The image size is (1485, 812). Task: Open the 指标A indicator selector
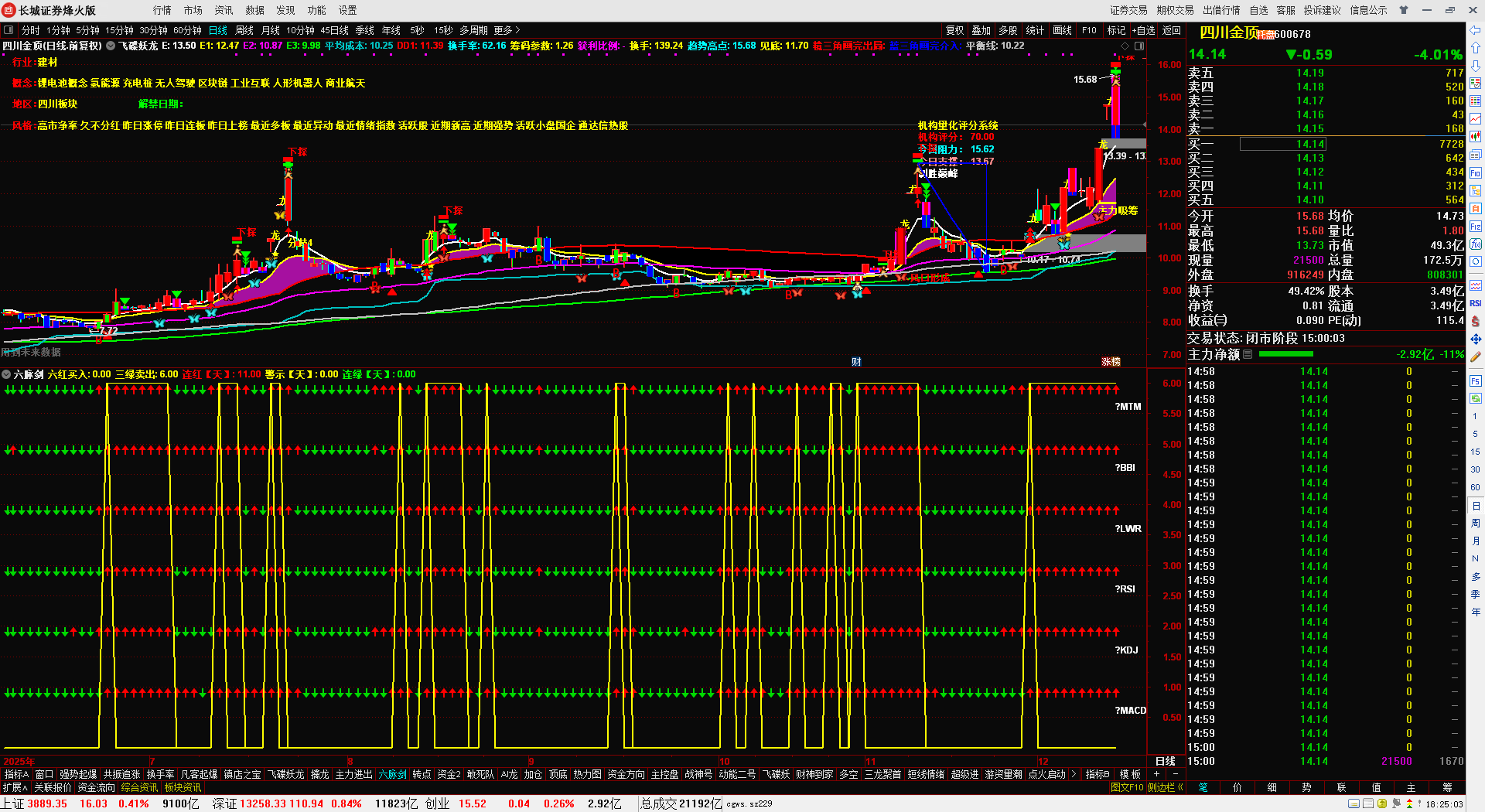[x=16, y=774]
